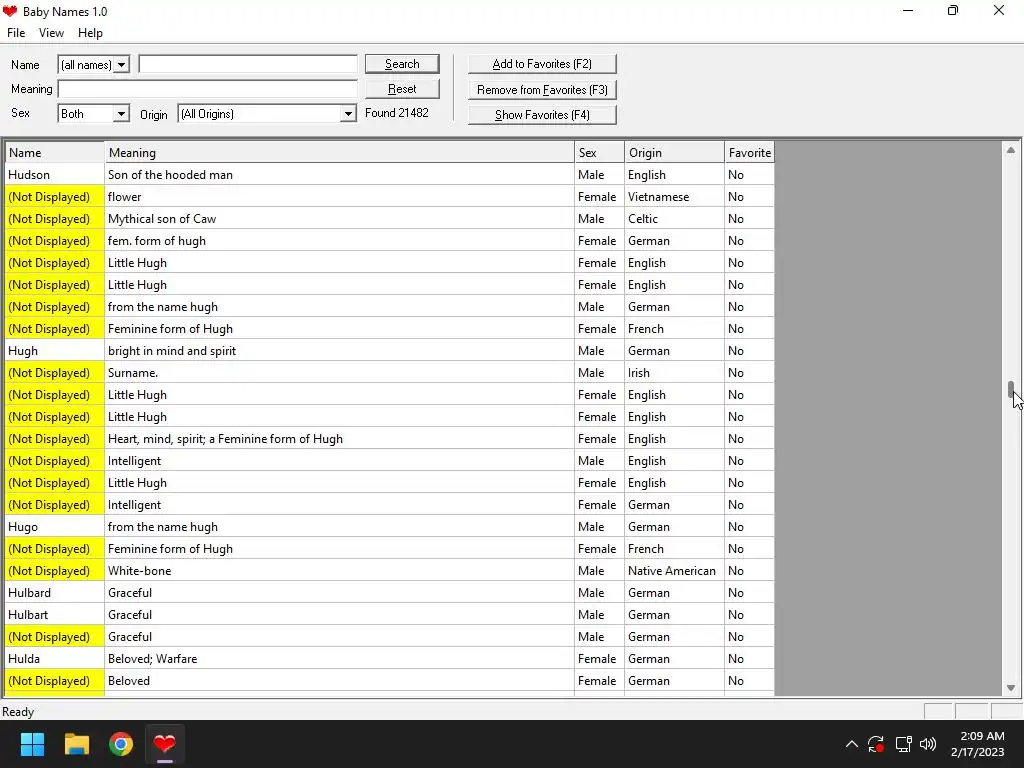Open Windows Start menu
Viewport: 1024px width, 768px height.
32,744
